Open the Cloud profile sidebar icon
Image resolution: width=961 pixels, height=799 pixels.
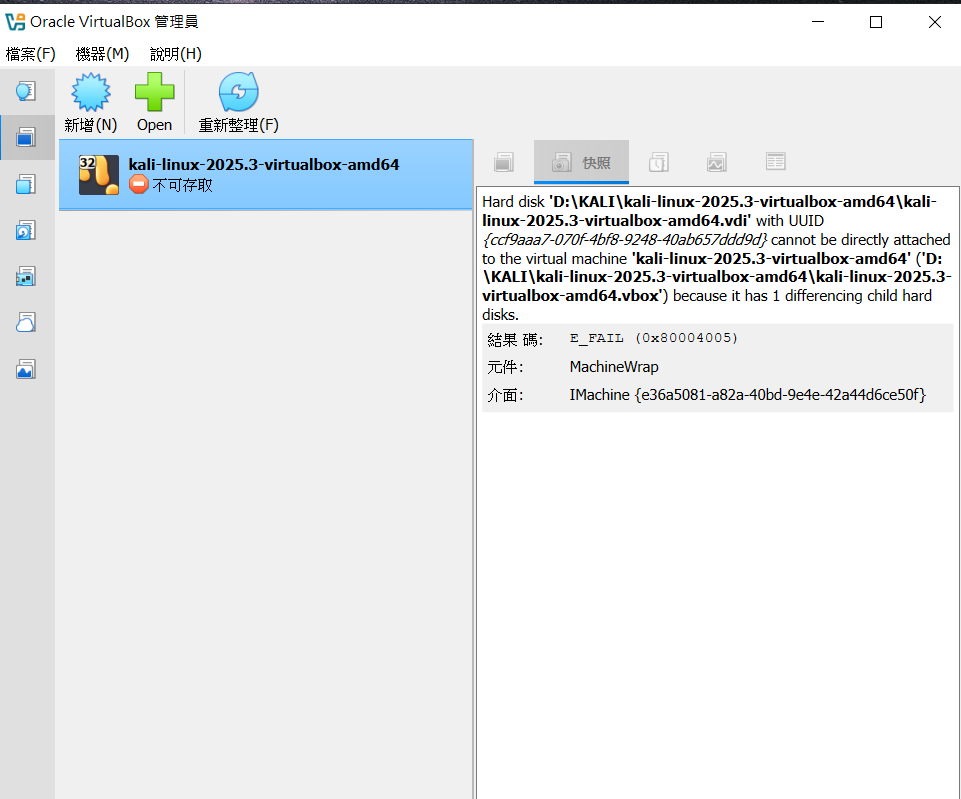click(x=26, y=322)
